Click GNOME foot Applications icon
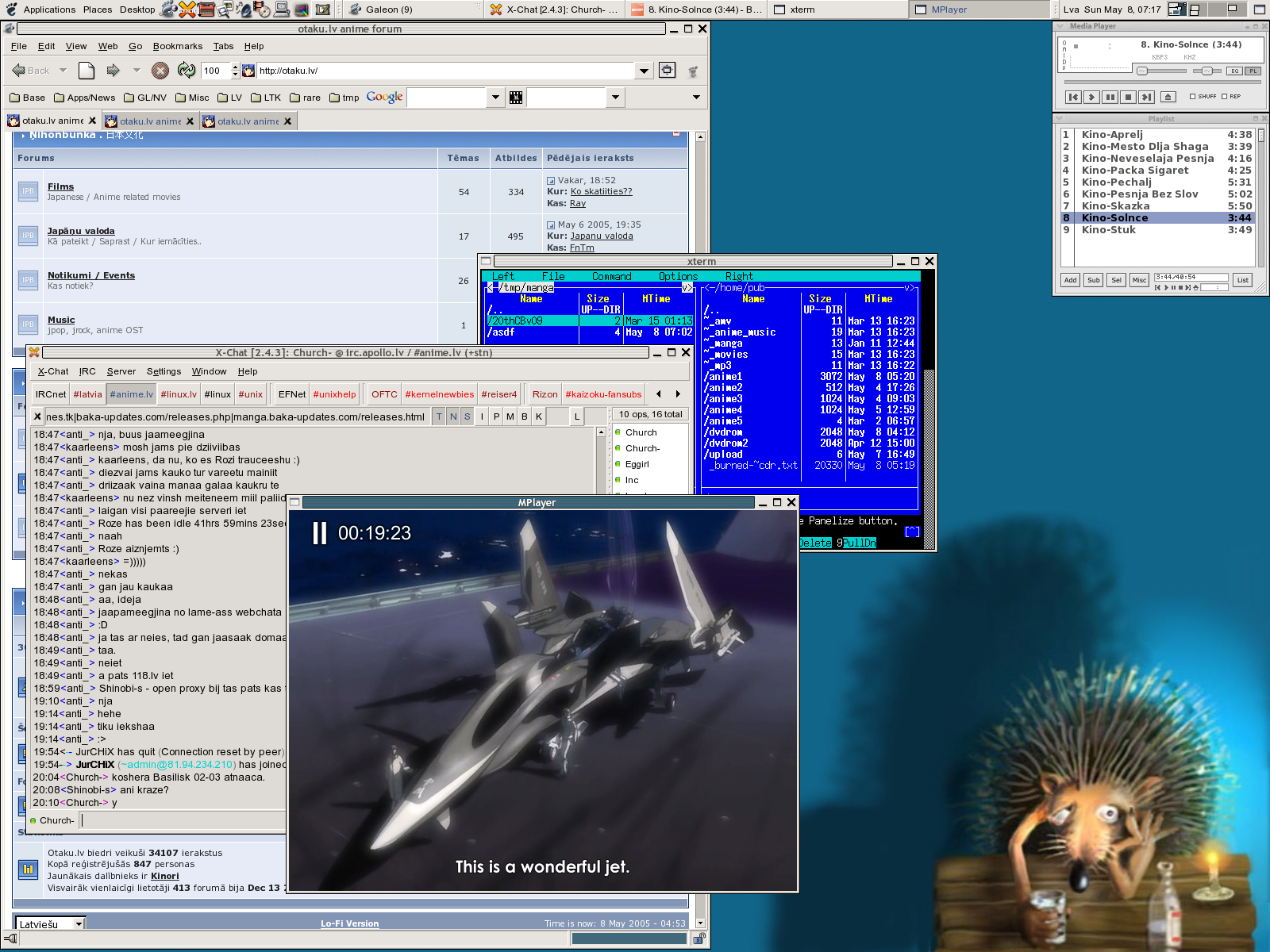 pos(10,10)
